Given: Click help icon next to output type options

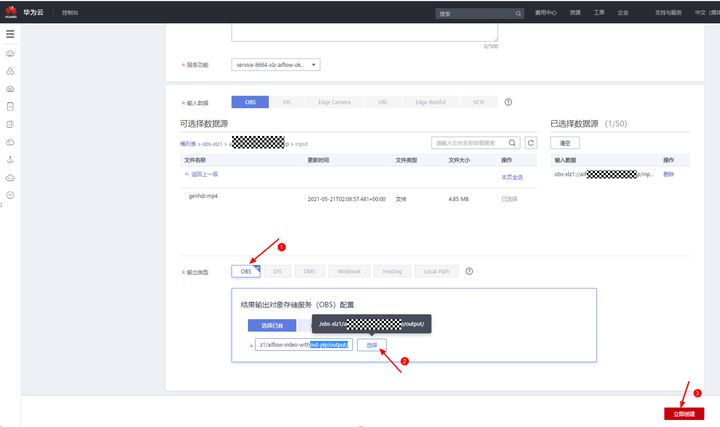Looking at the screenshot, I should pos(469,271).
